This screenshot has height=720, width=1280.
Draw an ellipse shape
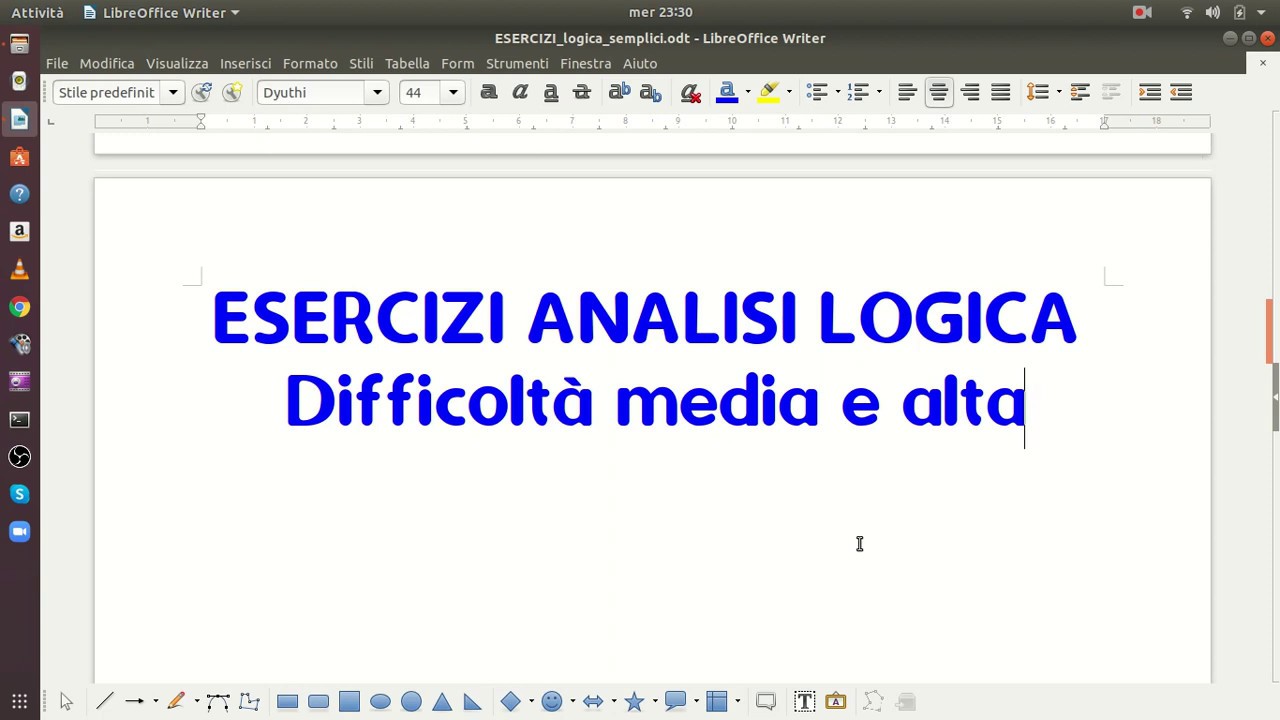coord(380,701)
